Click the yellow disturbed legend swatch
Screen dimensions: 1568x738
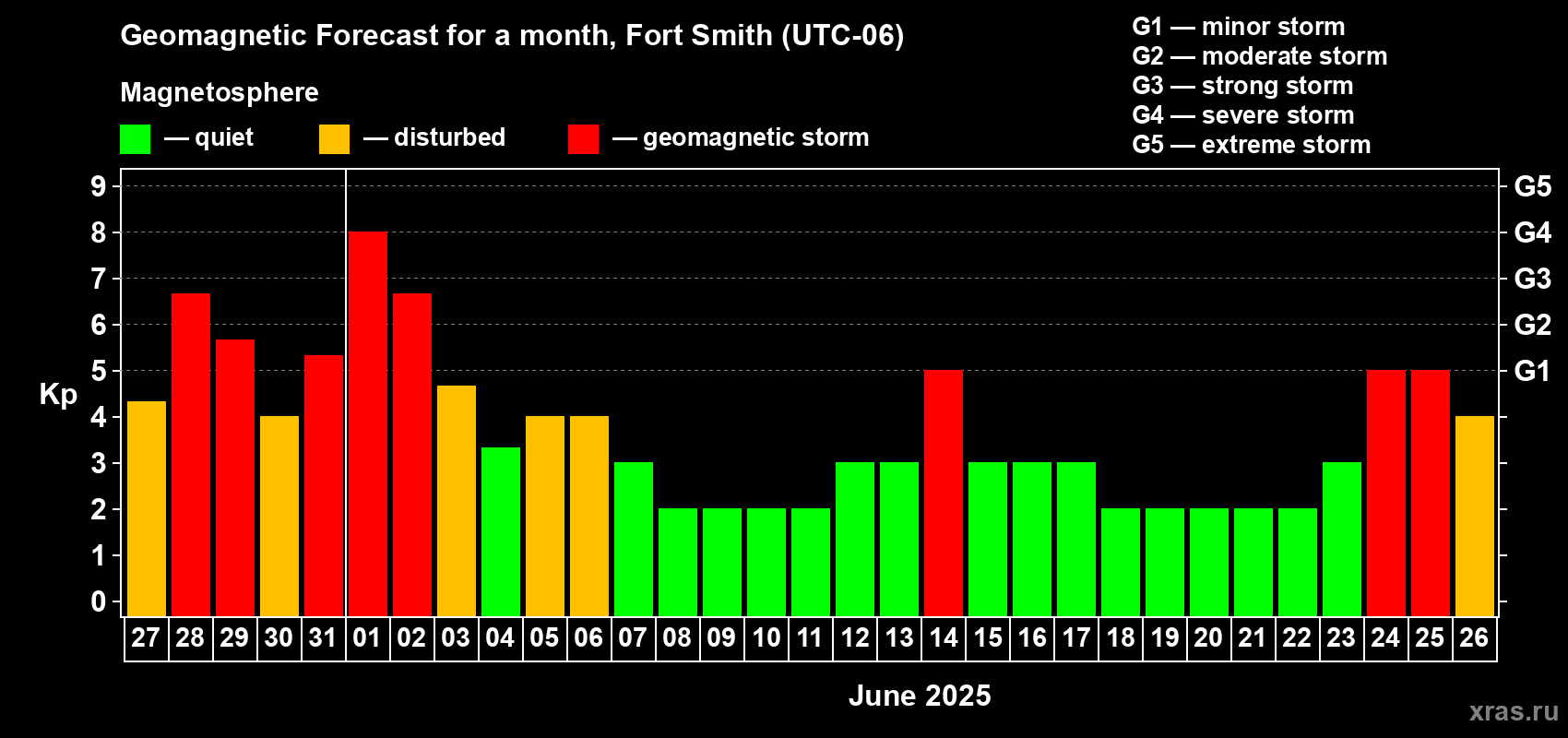[x=334, y=139]
